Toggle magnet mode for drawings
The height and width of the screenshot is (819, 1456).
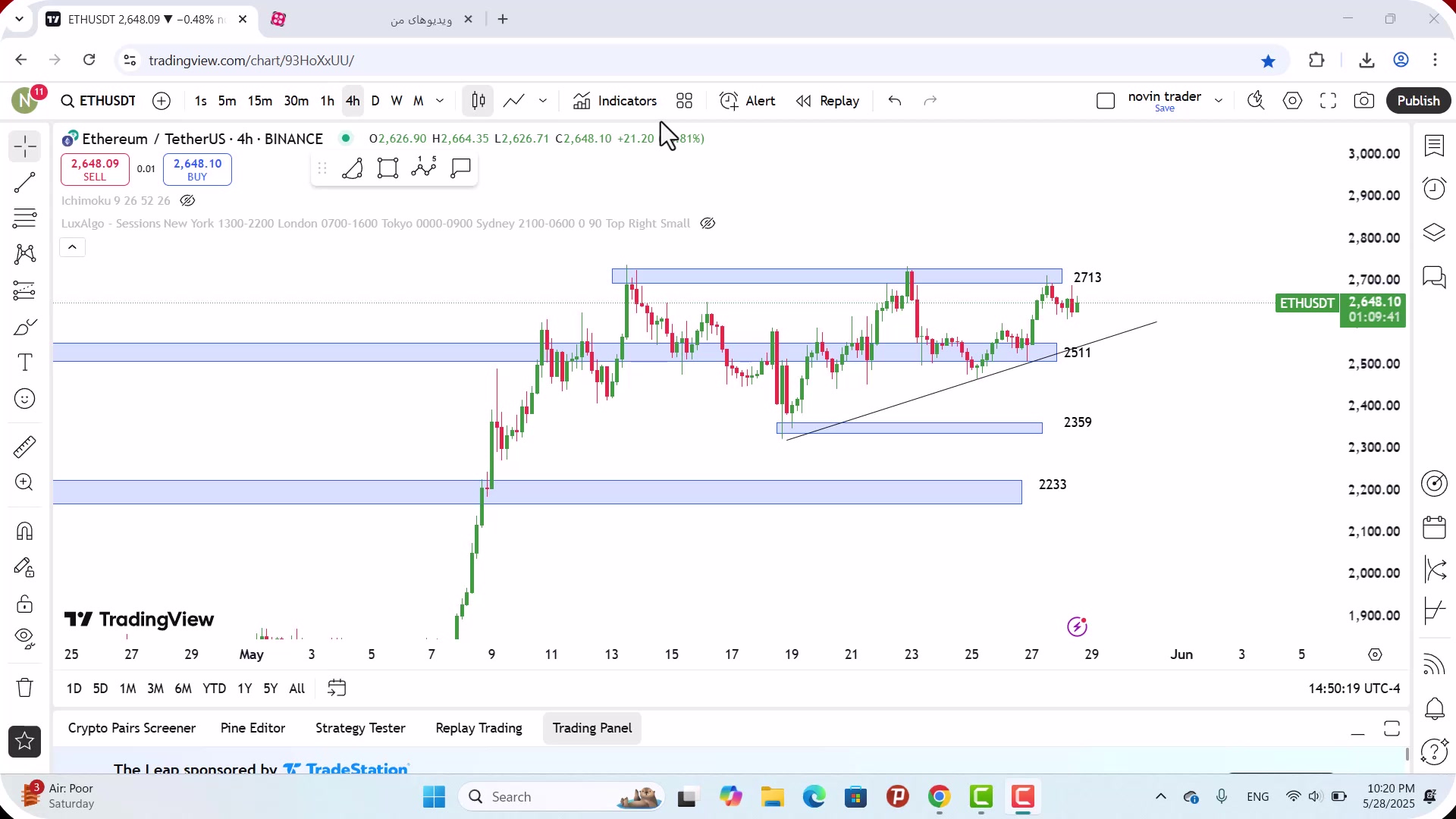pos(25,531)
